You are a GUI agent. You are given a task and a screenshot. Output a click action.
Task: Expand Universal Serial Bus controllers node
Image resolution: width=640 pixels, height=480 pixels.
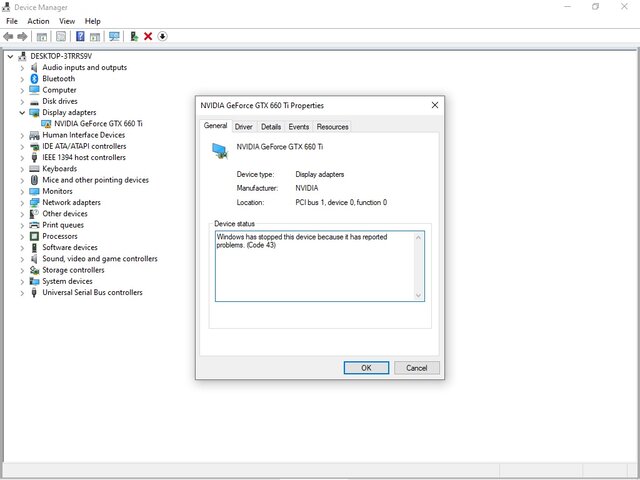22,293
